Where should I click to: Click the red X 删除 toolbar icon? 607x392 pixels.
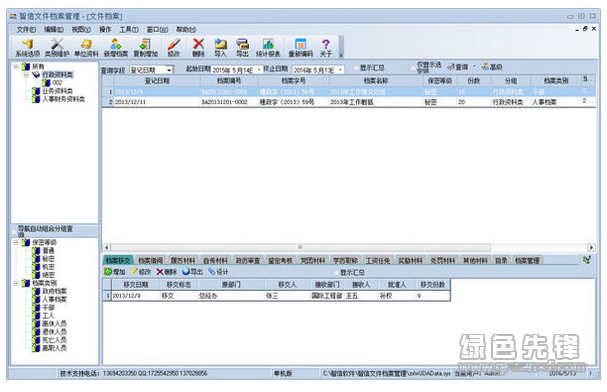[198, 48]
